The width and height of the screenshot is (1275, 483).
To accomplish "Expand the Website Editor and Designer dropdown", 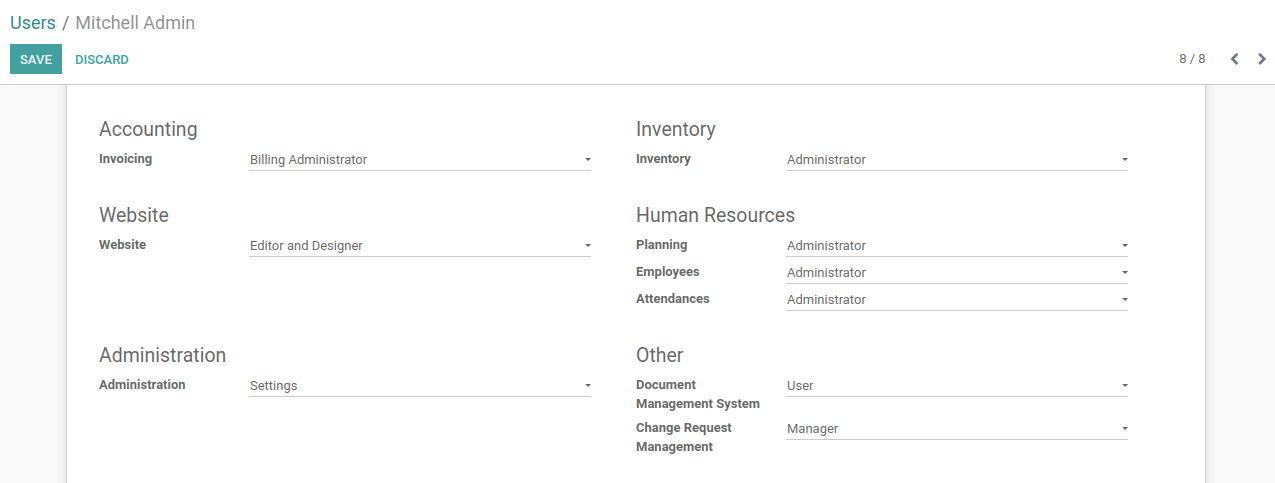I will pos(420,245).
